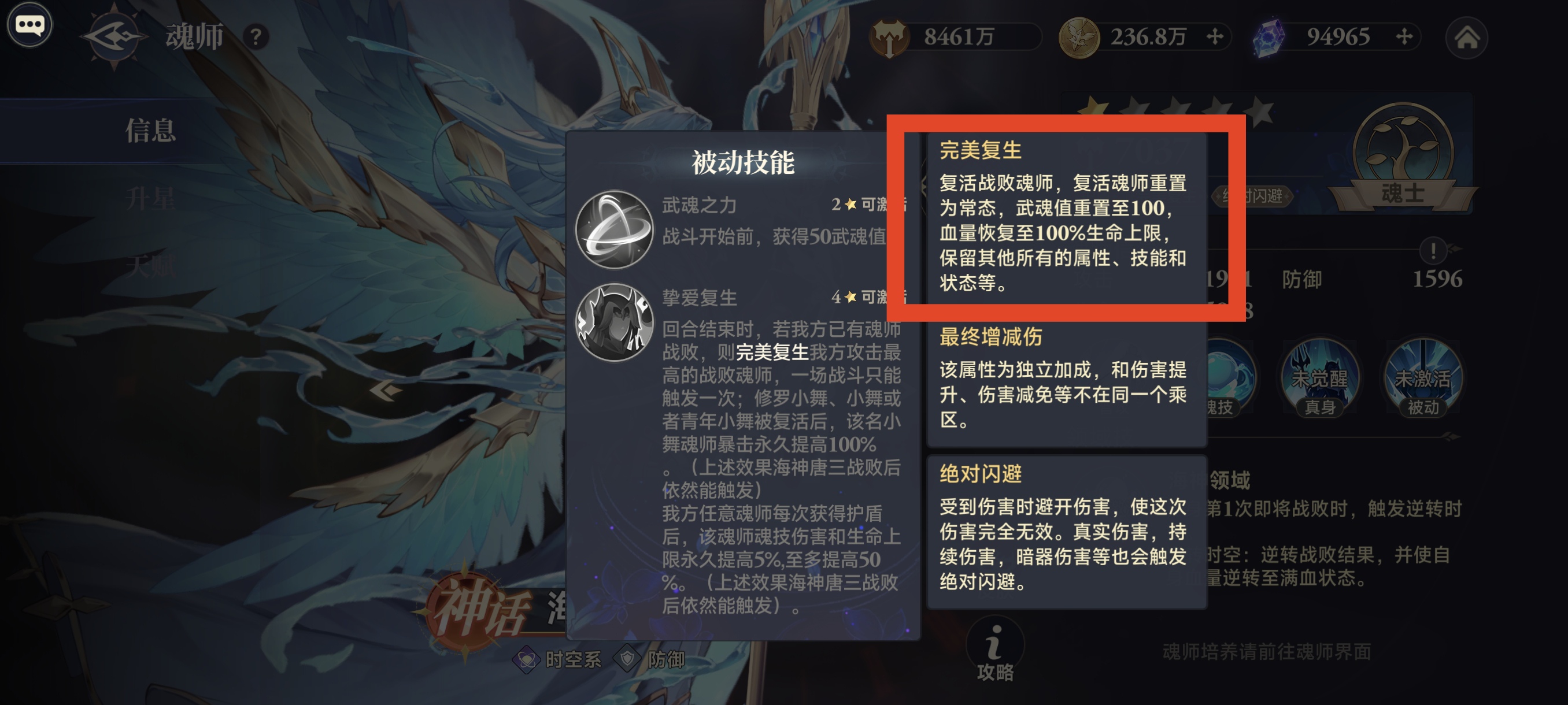Tap the back arrow compass icon
Viewport: 1568px width, 705px height.
(x=114, y=36)
